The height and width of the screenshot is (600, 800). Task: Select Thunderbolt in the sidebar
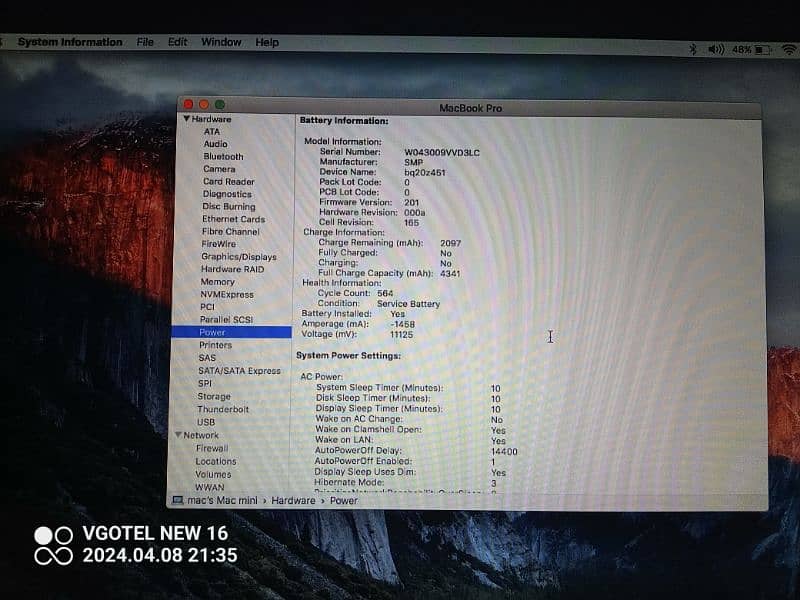tap(223, 409)
